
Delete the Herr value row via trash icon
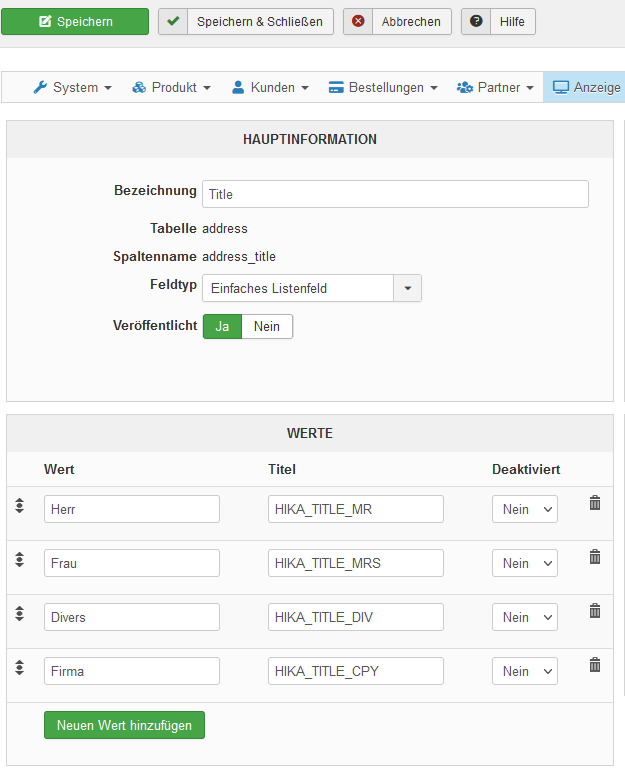(x=595, y=503)
